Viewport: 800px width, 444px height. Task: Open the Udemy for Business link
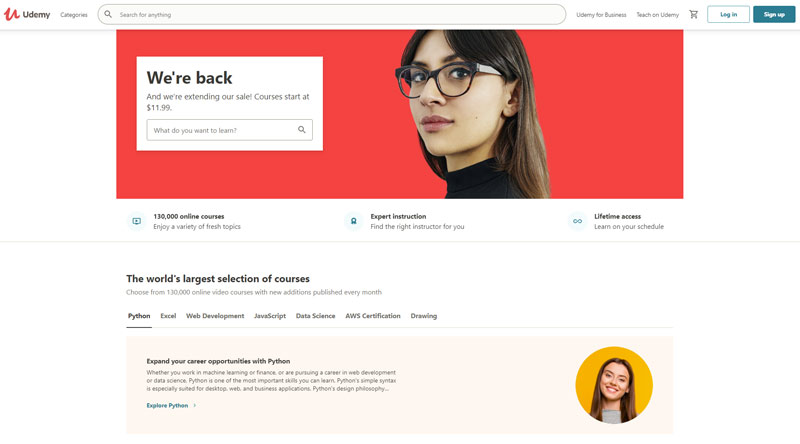[x=601, y=15]
